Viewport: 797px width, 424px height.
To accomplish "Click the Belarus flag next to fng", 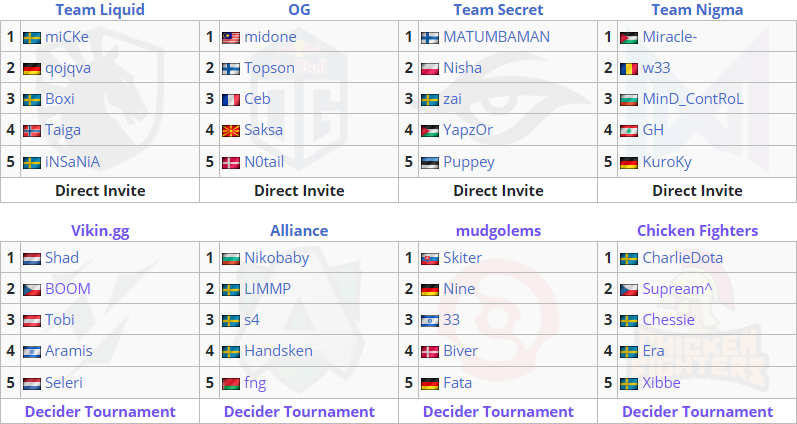I will (x=231, y=383).
